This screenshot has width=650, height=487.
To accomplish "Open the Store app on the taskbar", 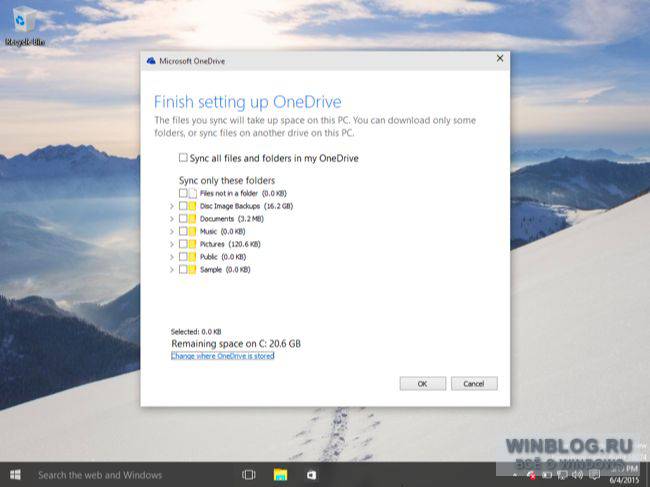I will click(x=312, y=475).
